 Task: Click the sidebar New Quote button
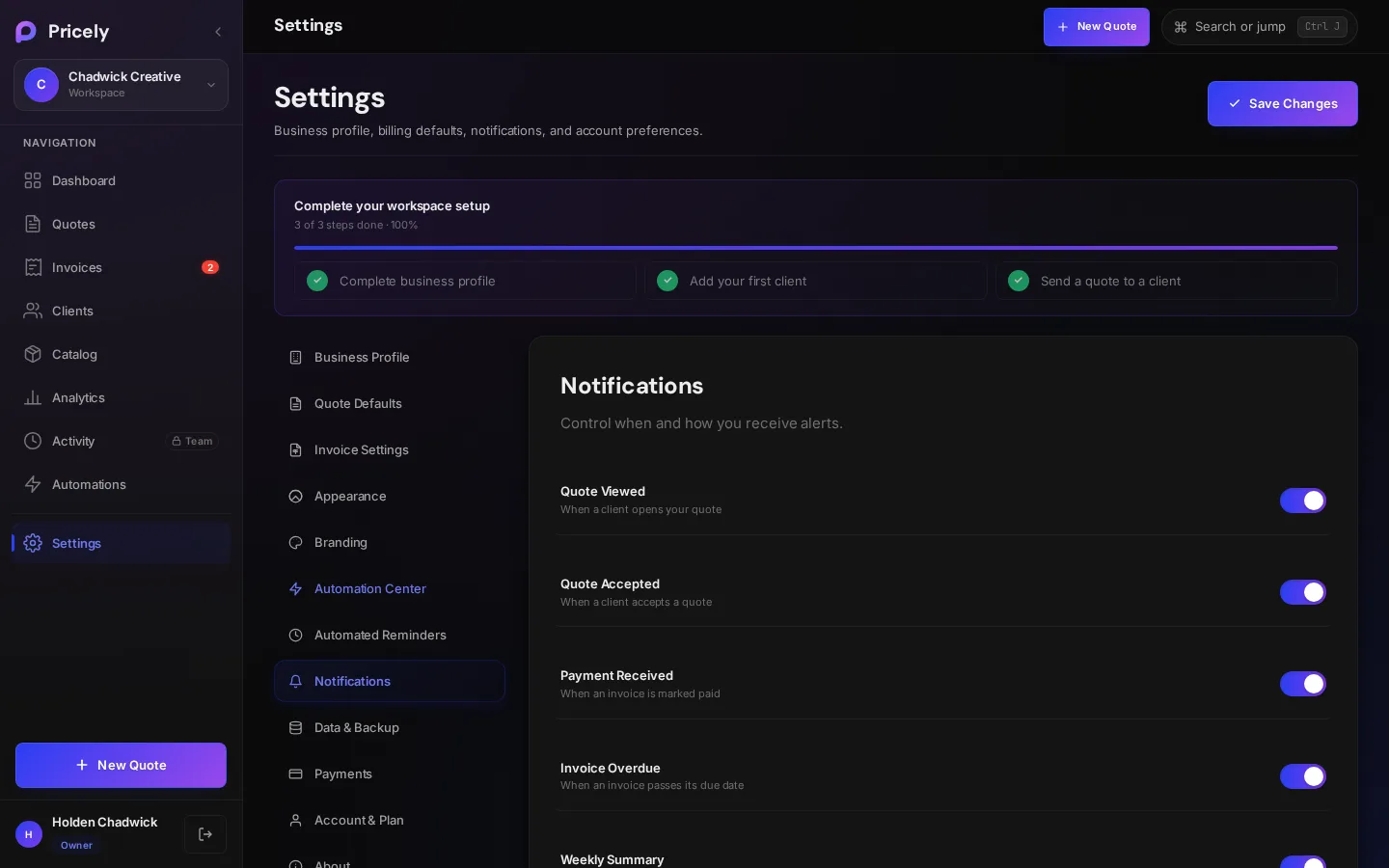click(121, 765)
